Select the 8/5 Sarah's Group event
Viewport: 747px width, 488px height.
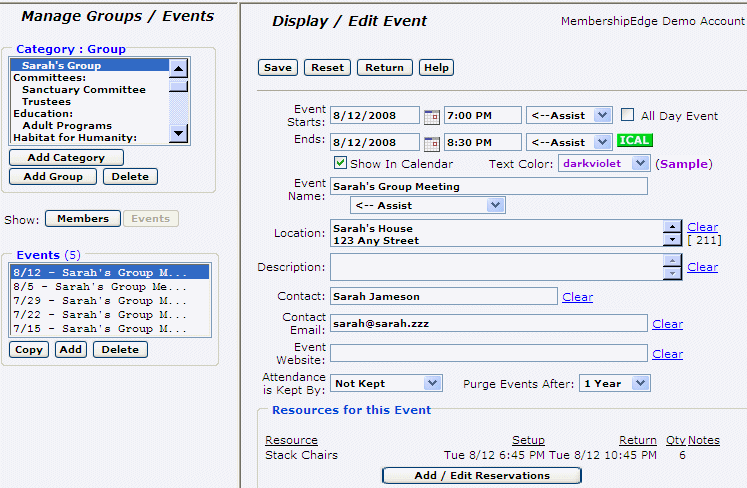(98, 286)
